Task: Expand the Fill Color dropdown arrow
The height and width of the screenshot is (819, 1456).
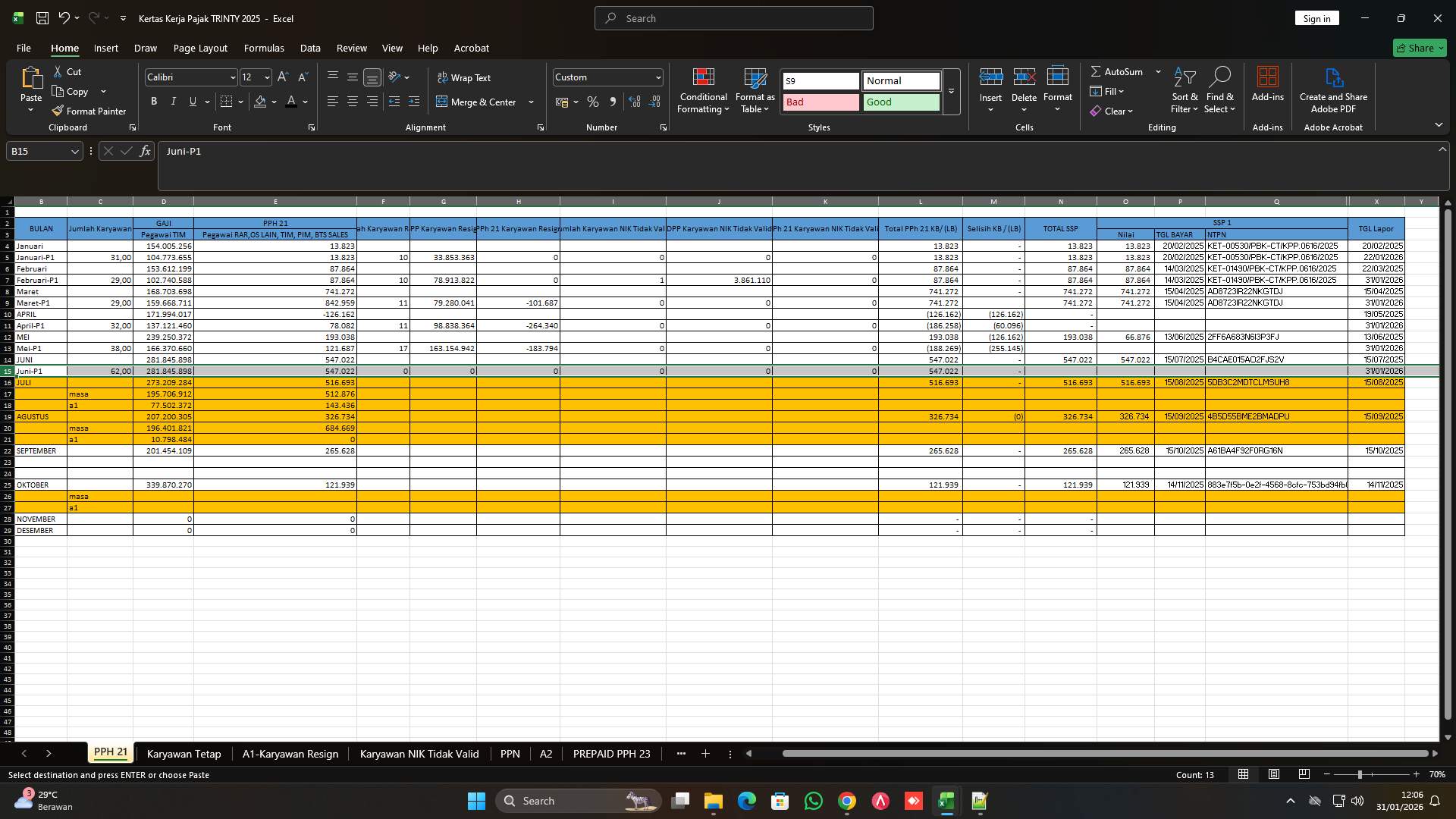Action: pyautogui.click(x=275, y=102)
